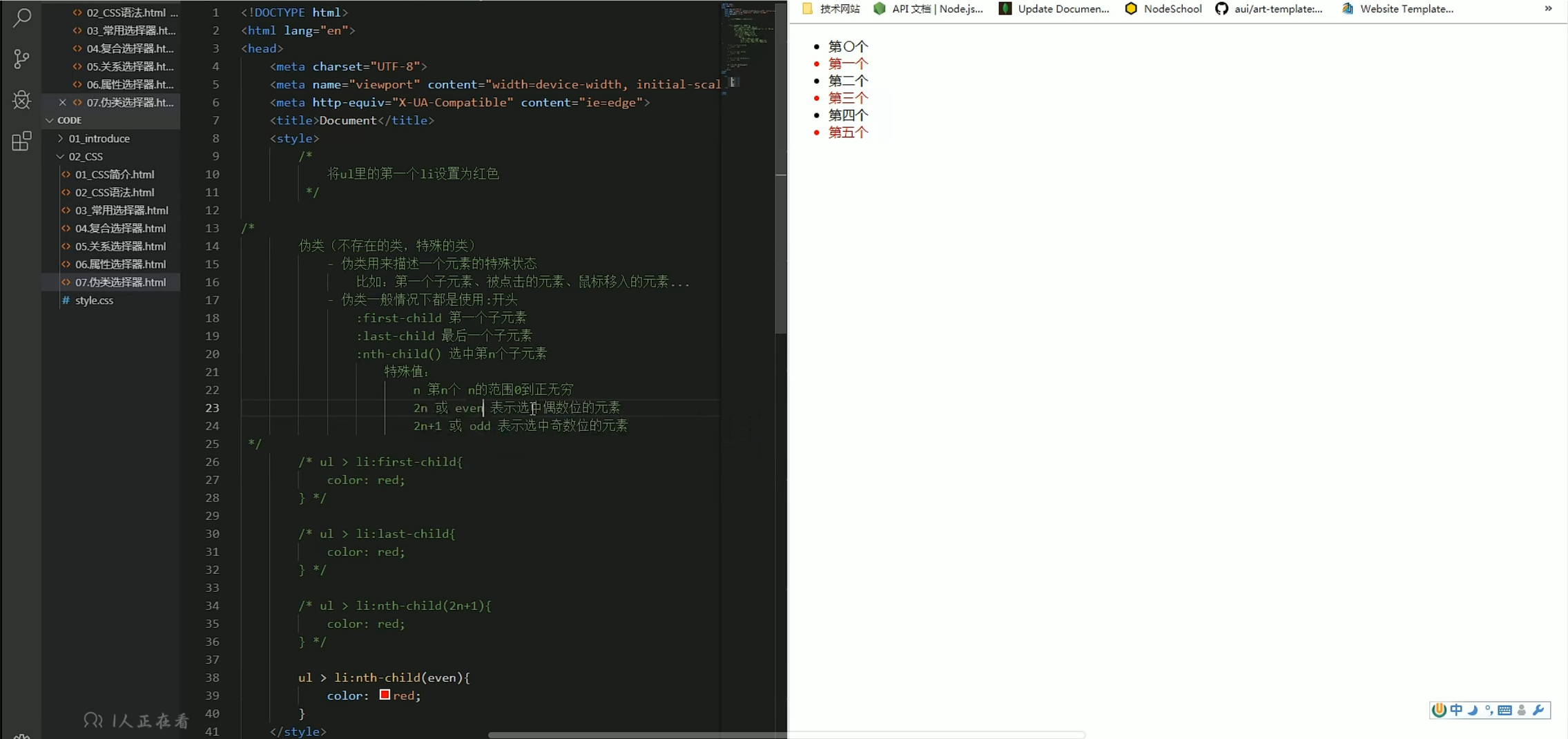Open the Debug view bug icon
The image size is (1568, 739).
21,100
